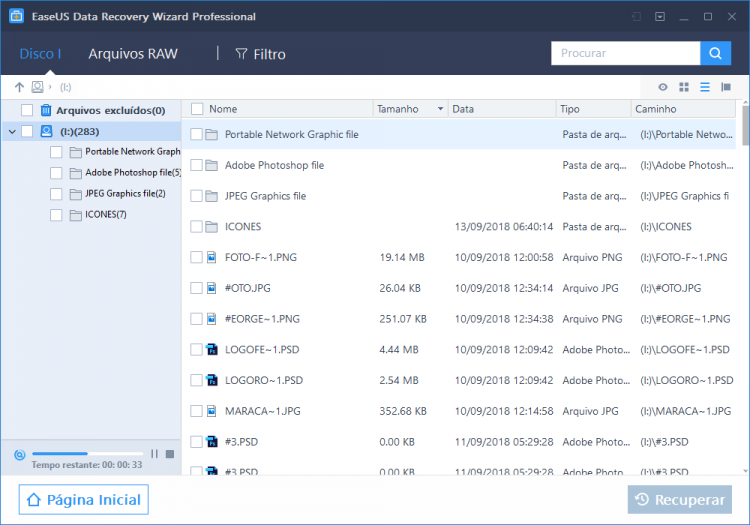
Task: Select the JPEG Graphics file(2) tree item
Action: 125,194
